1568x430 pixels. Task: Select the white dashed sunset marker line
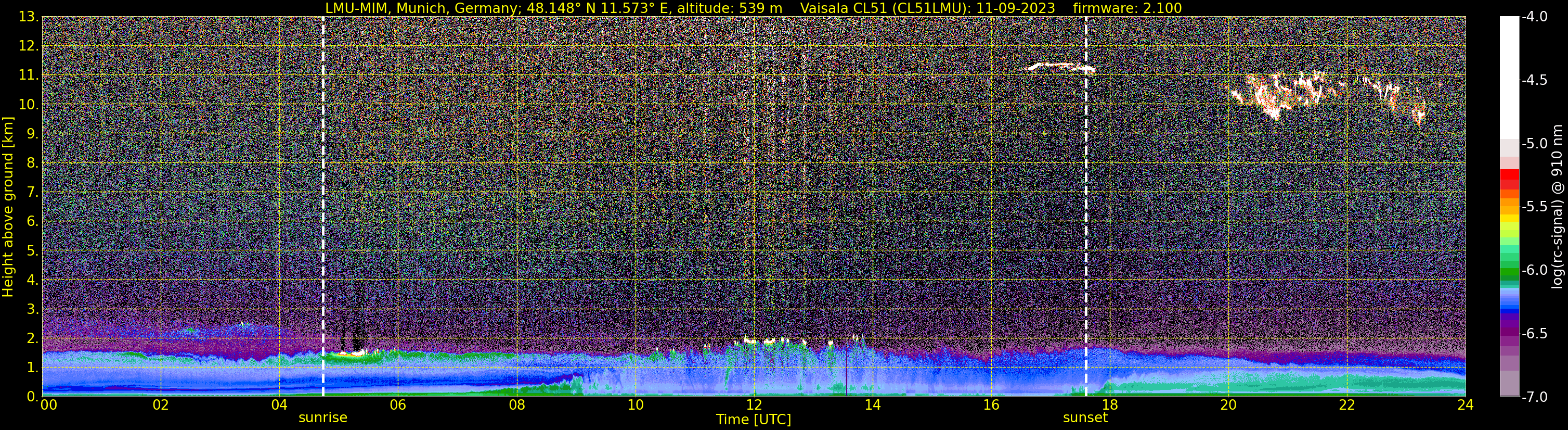[x=1086, y=207]
